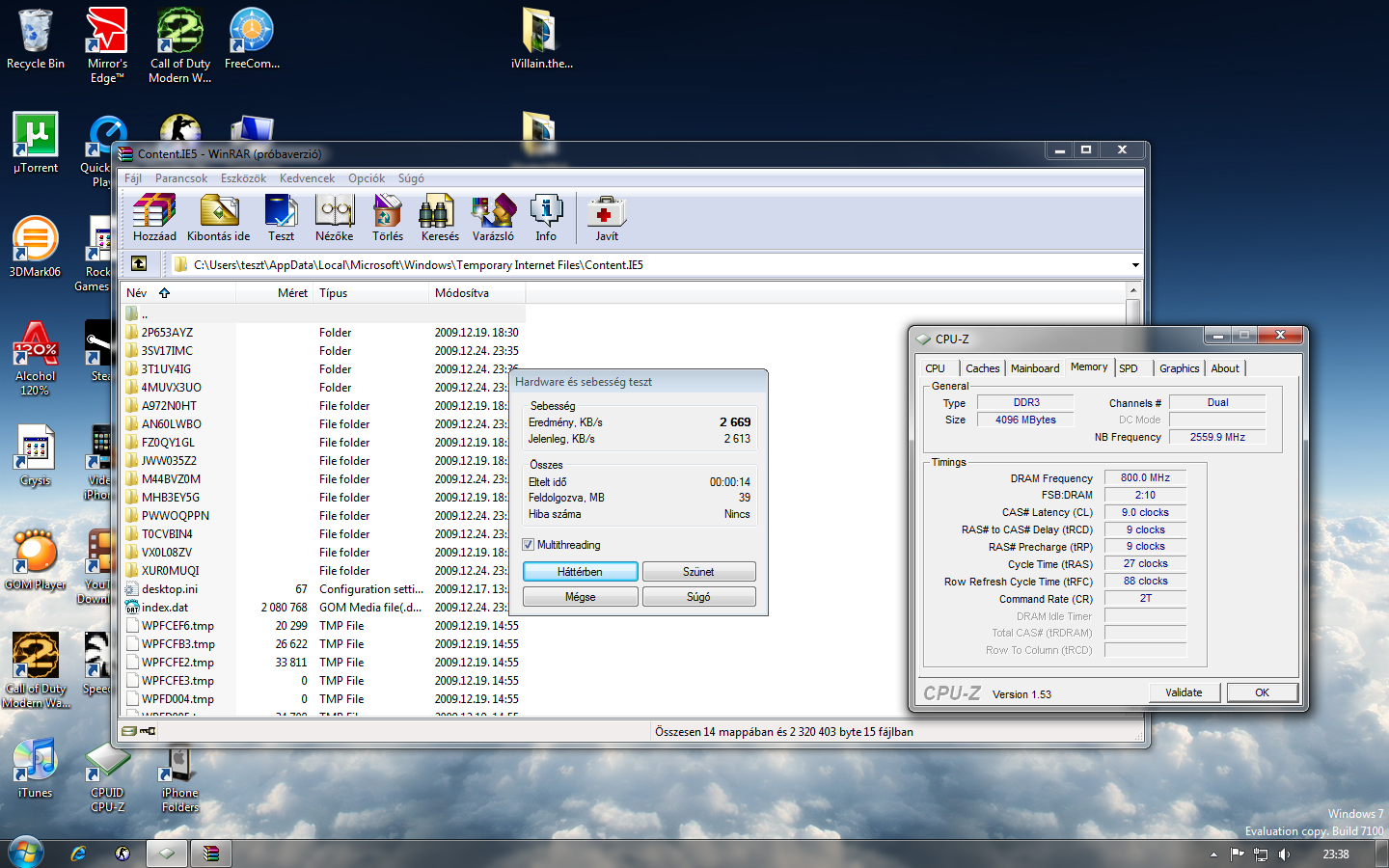
Task: Click Validate button in CPU-Z
Action: tap(1184, 692)
